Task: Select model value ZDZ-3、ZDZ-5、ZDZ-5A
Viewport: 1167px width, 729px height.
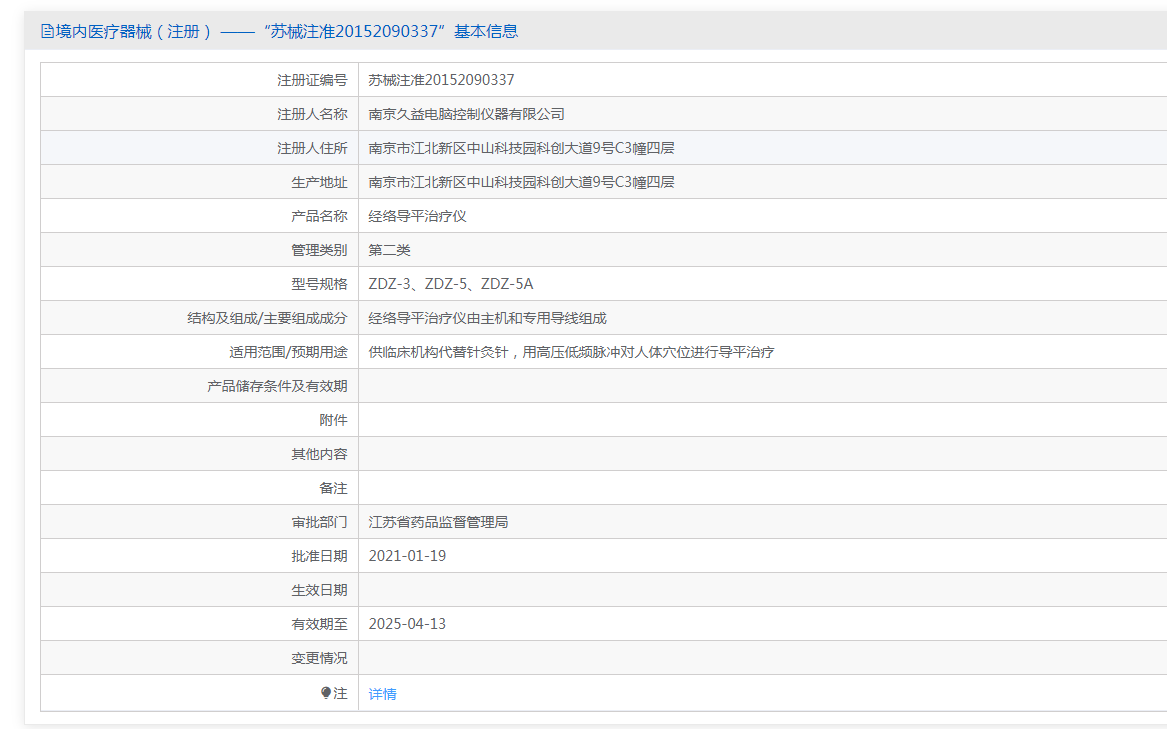Action: point(451,284)
